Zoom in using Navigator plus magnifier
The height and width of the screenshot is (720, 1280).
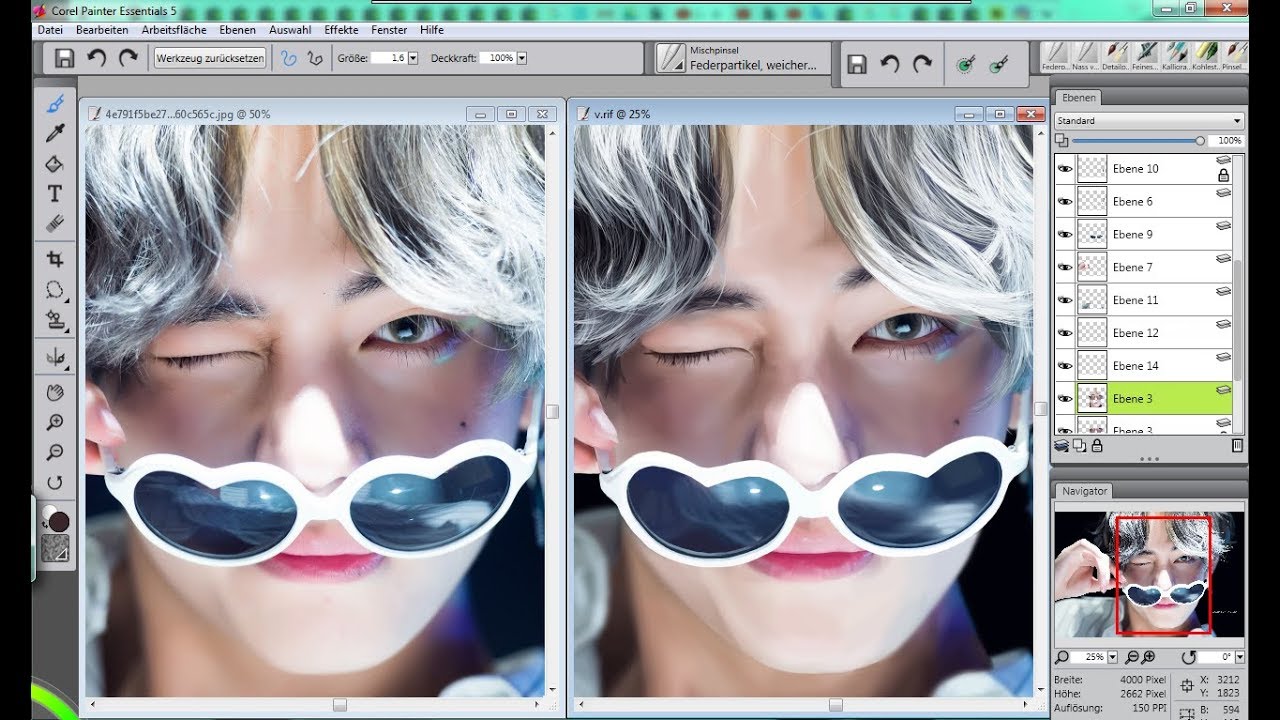(x=1149, y=657)
